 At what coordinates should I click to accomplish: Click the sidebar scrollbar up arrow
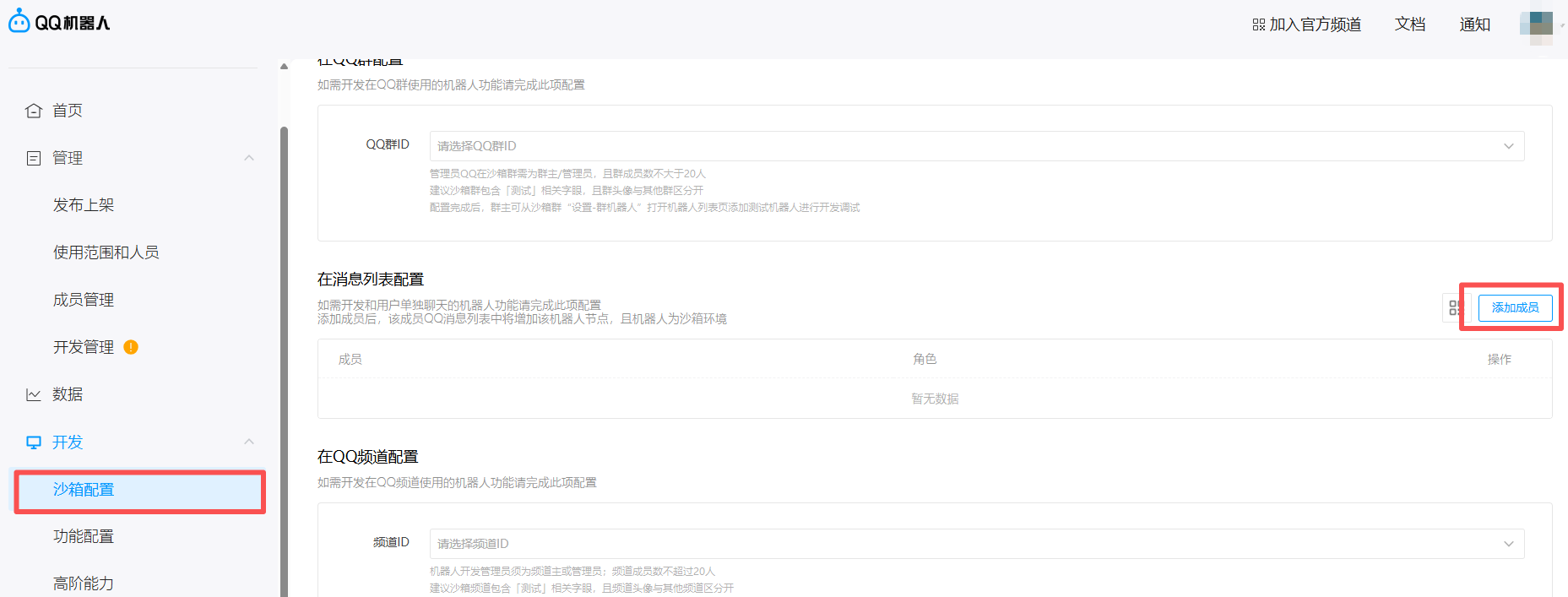[284, 66]
